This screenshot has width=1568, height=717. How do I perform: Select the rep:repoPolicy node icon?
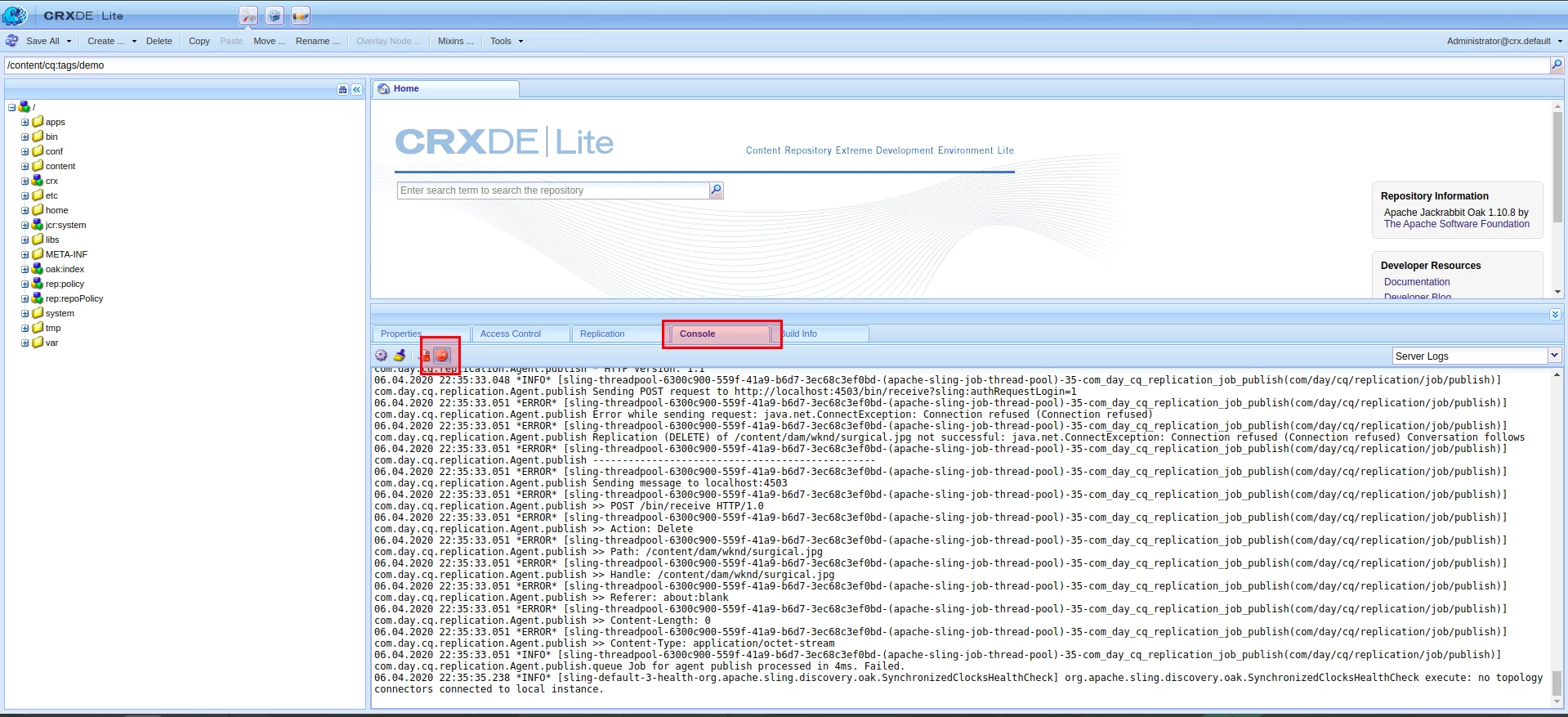point(37,298)
